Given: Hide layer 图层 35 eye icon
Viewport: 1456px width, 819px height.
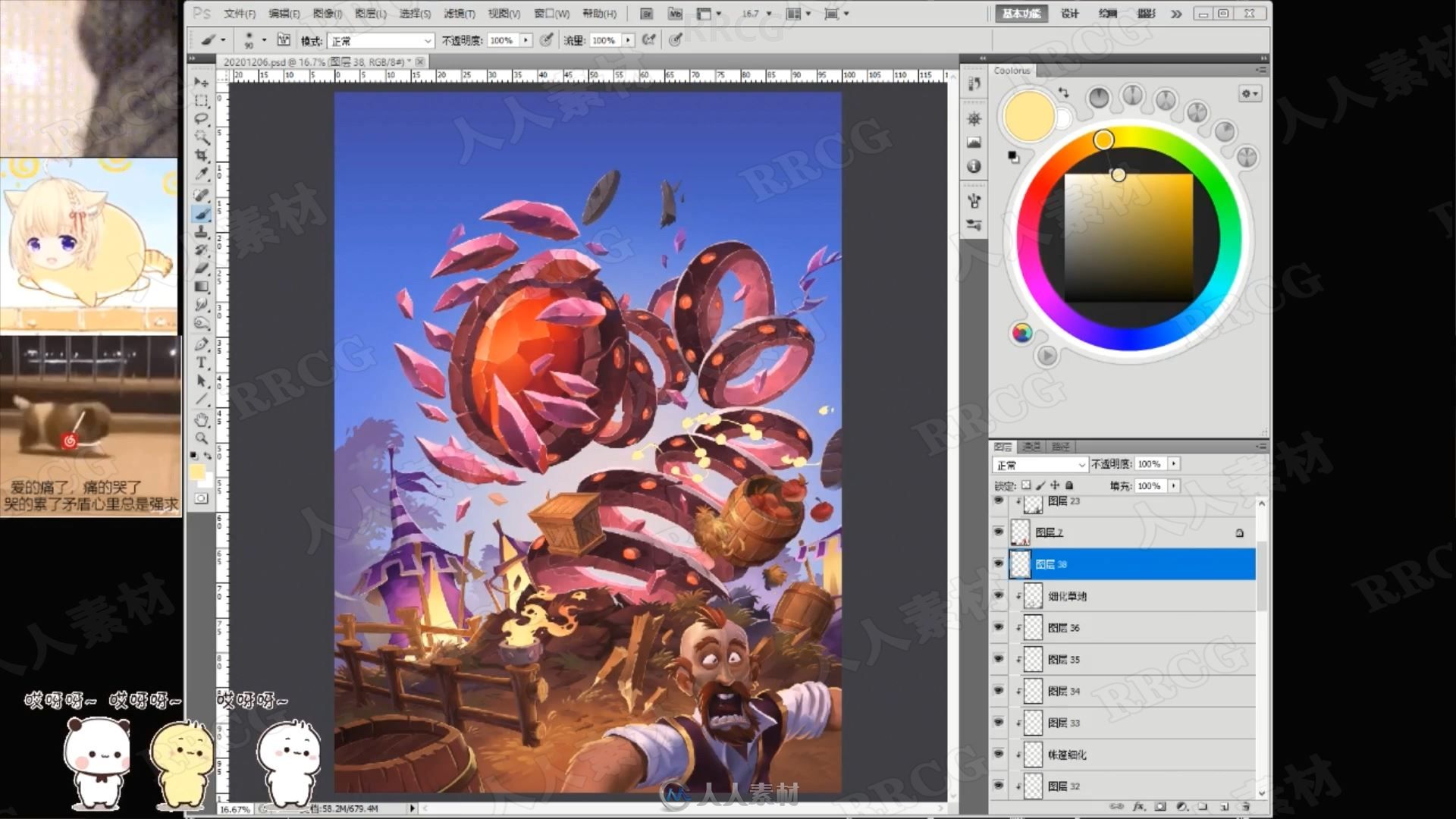Looking at the screenshot, I should [998, 659].
